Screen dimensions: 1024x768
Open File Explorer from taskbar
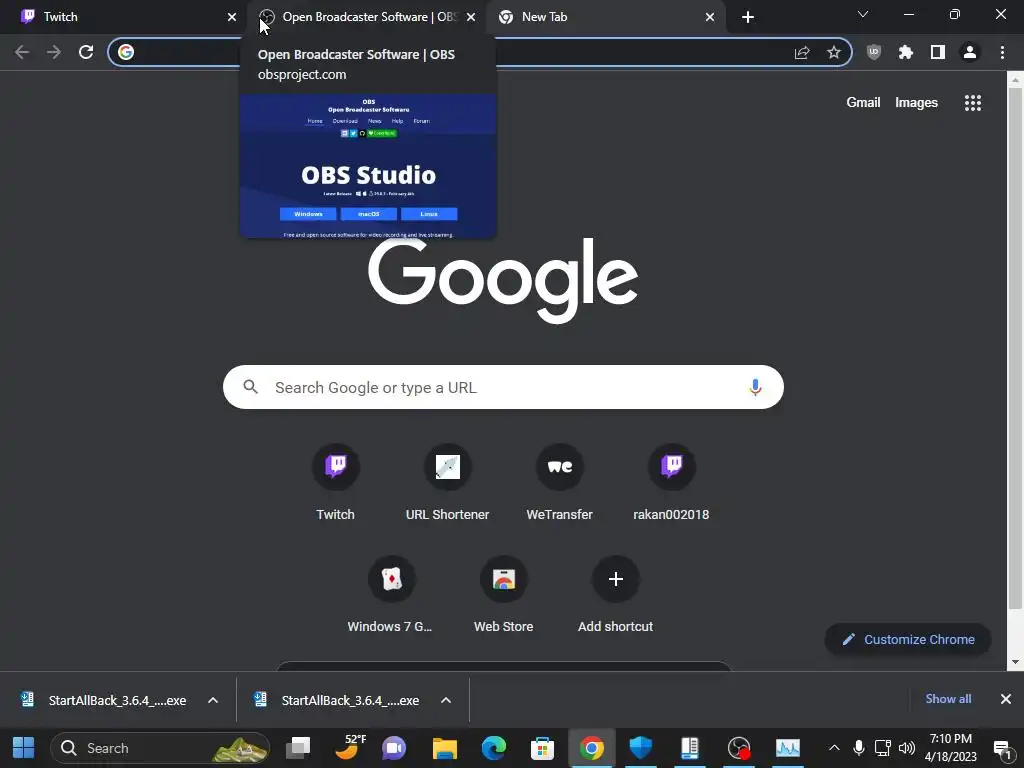click(445, 748)
